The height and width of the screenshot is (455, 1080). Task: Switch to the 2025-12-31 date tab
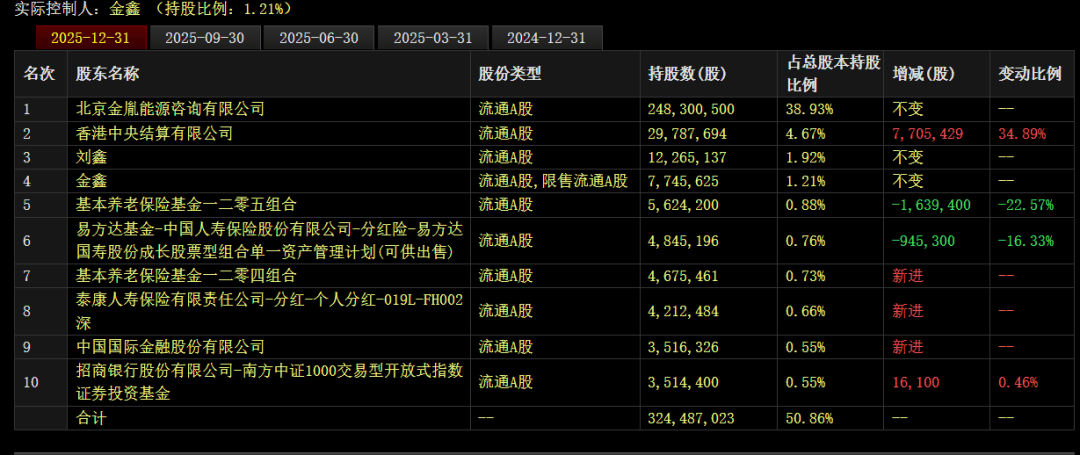click(91, 38)
